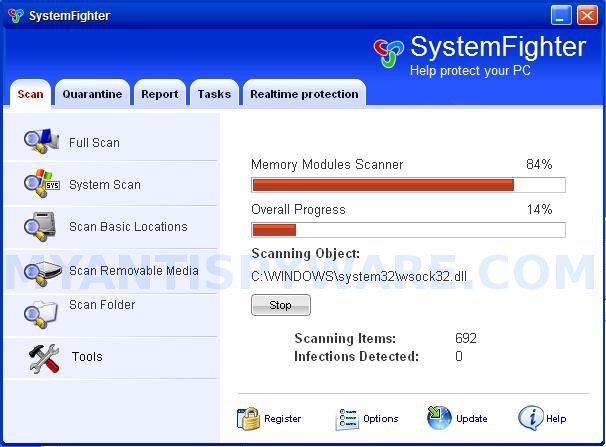Close the SystemFighter window

point(587,16)
